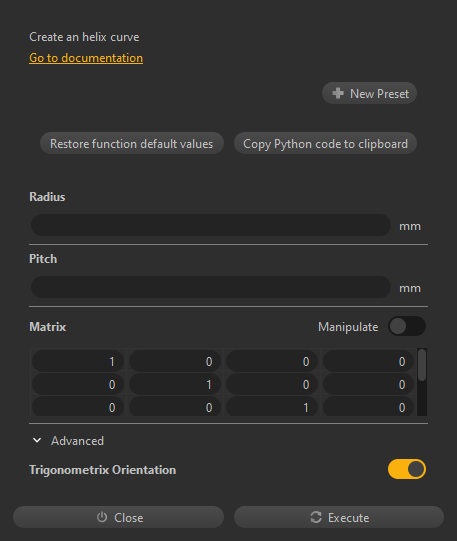Click the refresh icon on Execute button
This screenshot has width=457, height=541.
tap(316, 517)
